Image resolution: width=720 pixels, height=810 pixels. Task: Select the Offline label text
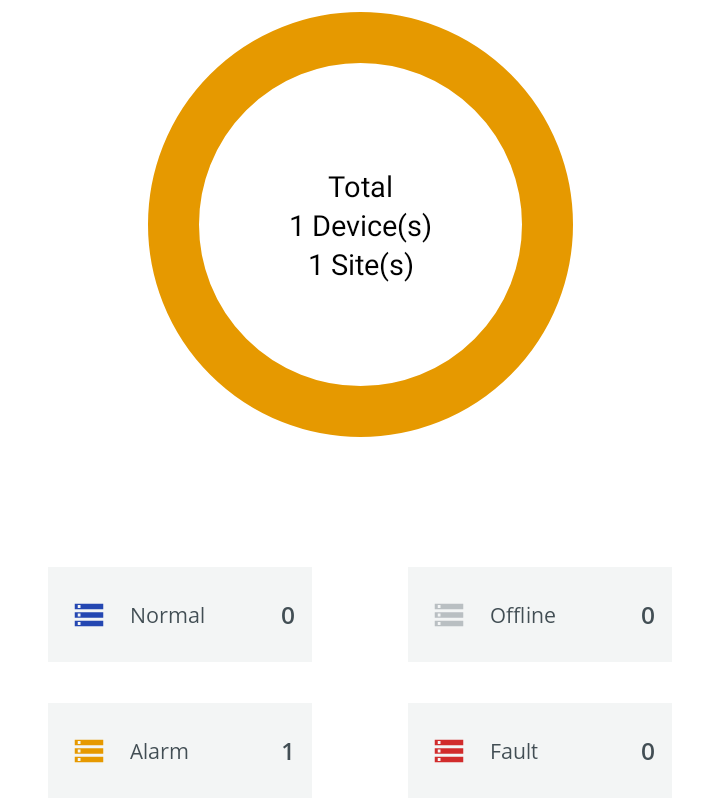522,615
